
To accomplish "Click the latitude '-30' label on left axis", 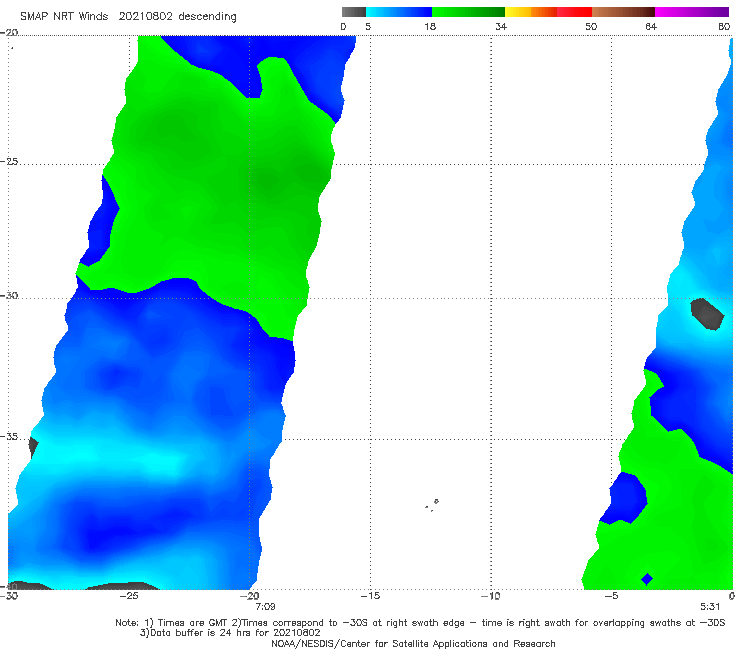I will click(x=9, y=295).
